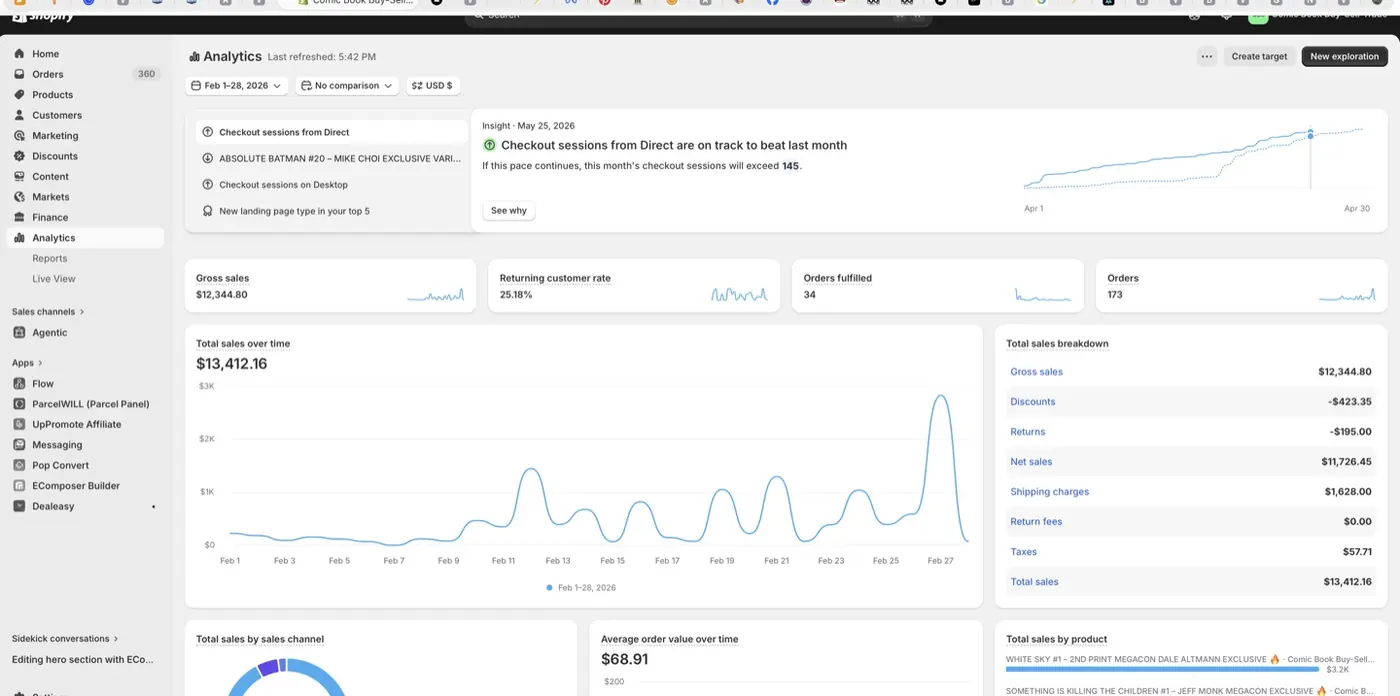
Task: Click the ABSOLUTE BATMAN insight down-arrow icon
Action: (x=208, y=158)
